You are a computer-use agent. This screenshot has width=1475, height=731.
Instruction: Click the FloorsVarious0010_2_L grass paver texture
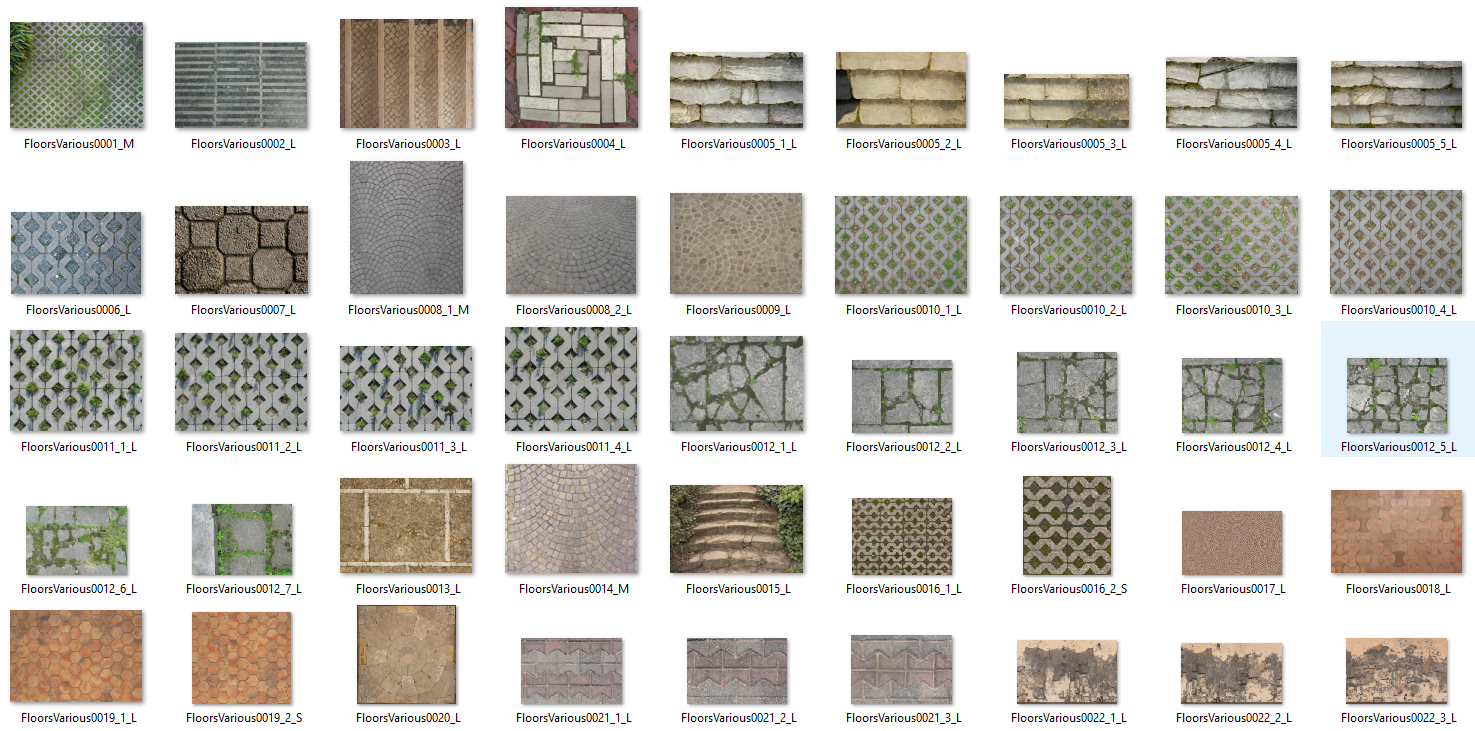[1066, 245]
